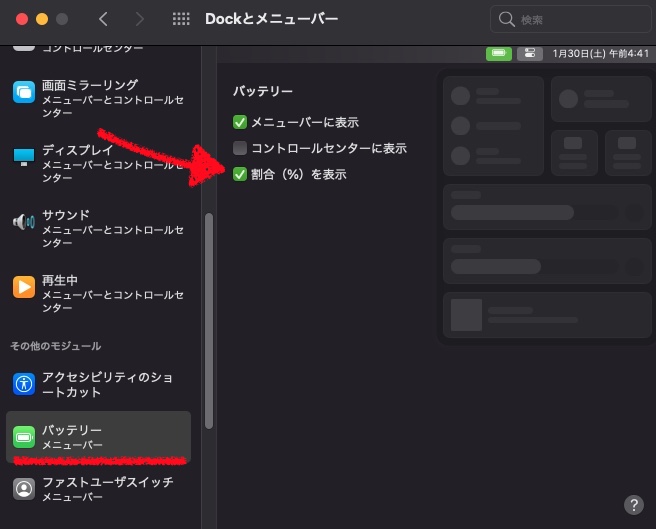Select the Display (ディスプレイ) monitor icon
The height and width of the screenshot is (529, 656).
[24, 157]
